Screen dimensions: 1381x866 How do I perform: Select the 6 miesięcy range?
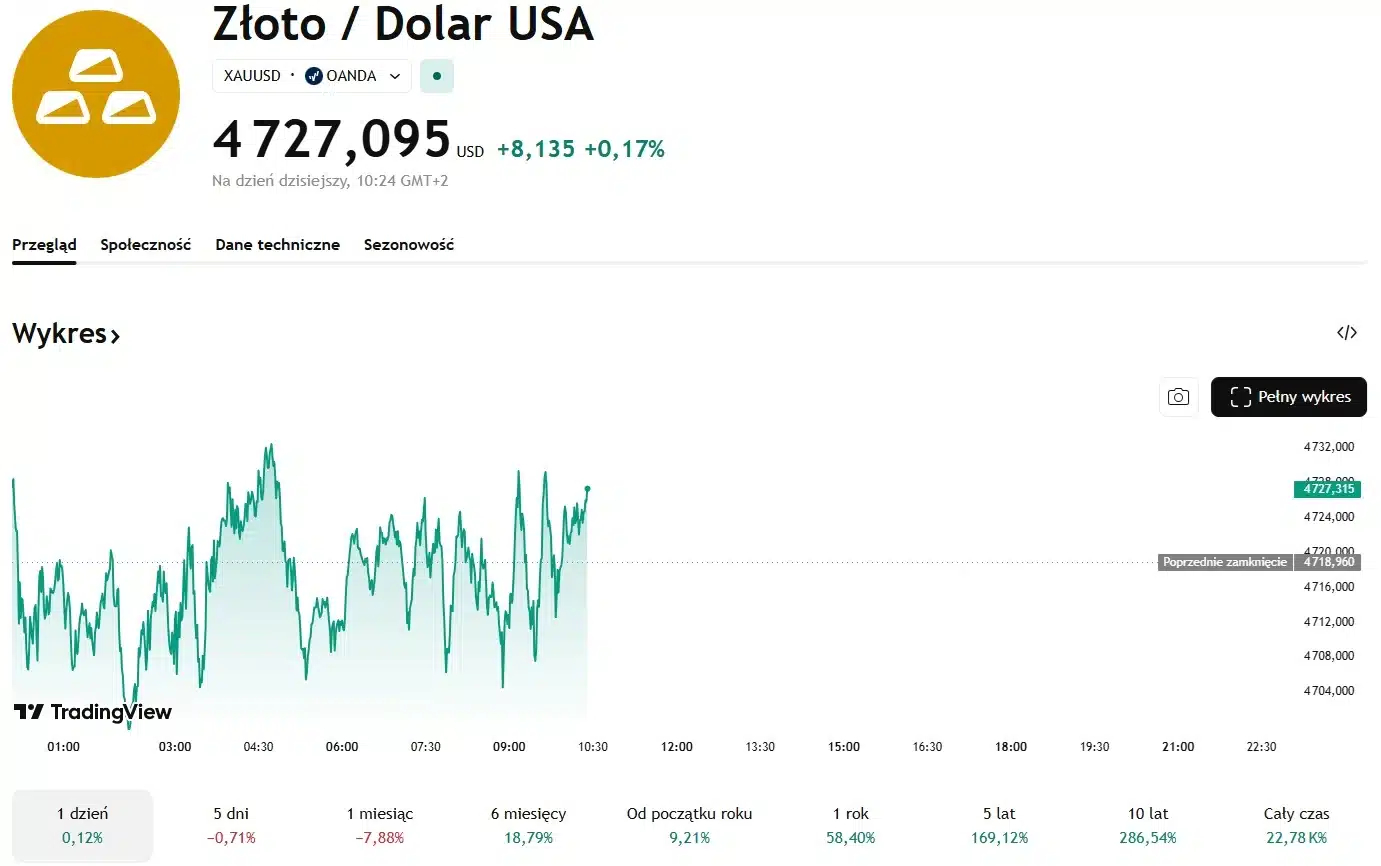click(x=528, y=825)
